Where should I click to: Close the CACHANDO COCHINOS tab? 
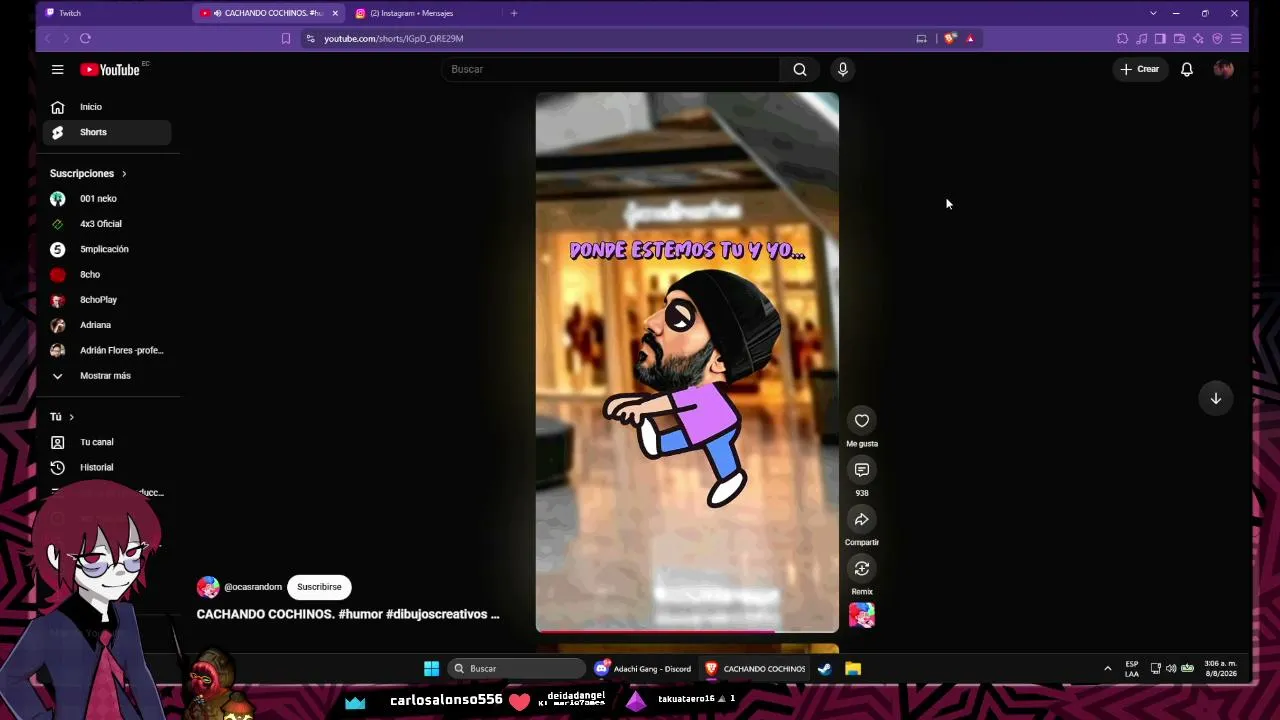pos(335,13)
